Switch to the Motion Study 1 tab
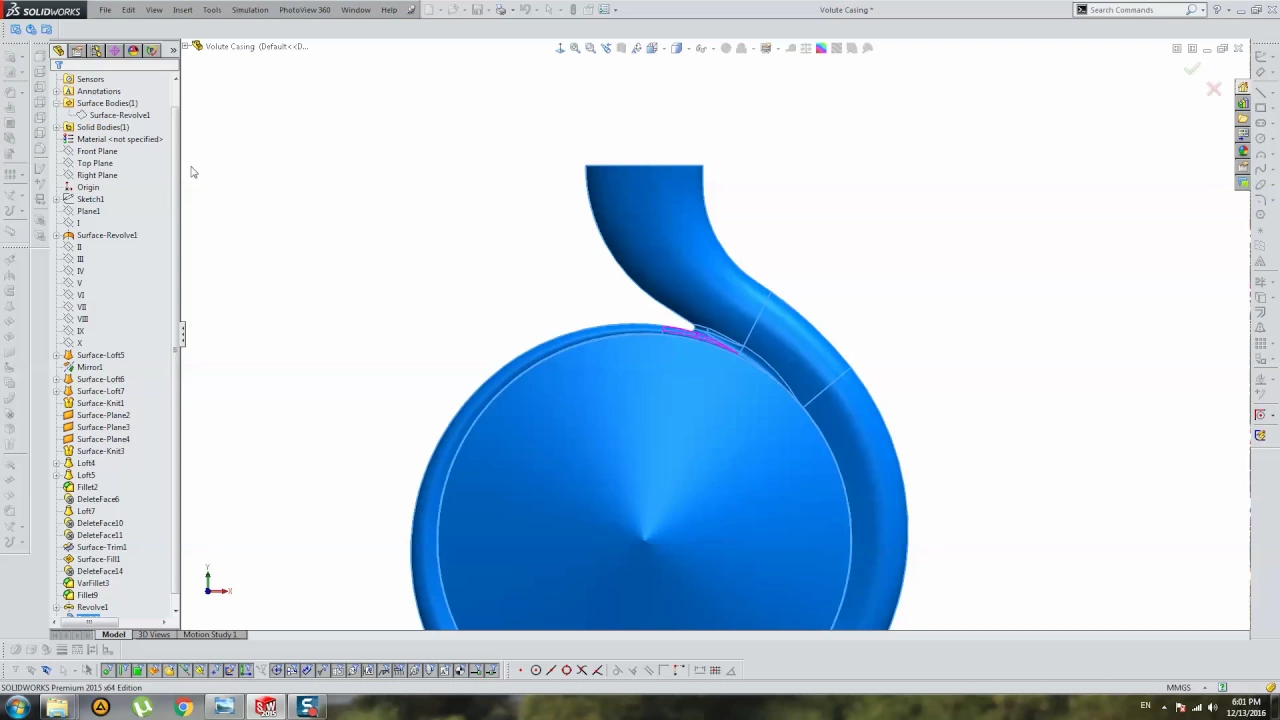This screenshot has width=1280, height=720. [x=210, y=635]
